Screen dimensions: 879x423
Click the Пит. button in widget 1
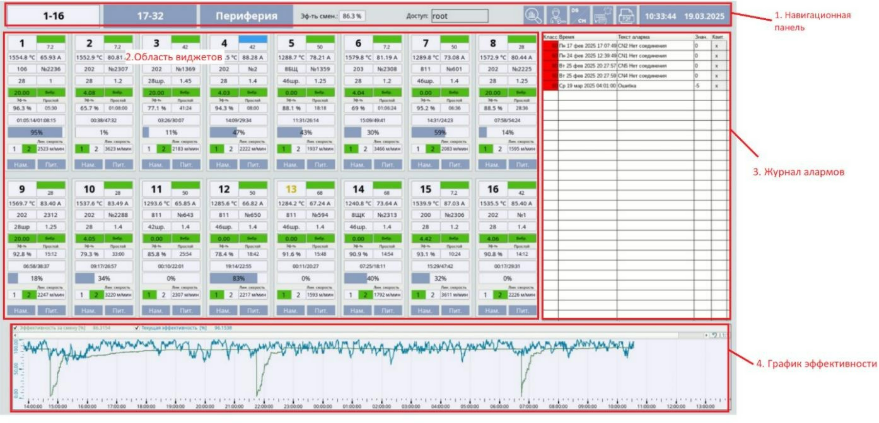(52, 165)
